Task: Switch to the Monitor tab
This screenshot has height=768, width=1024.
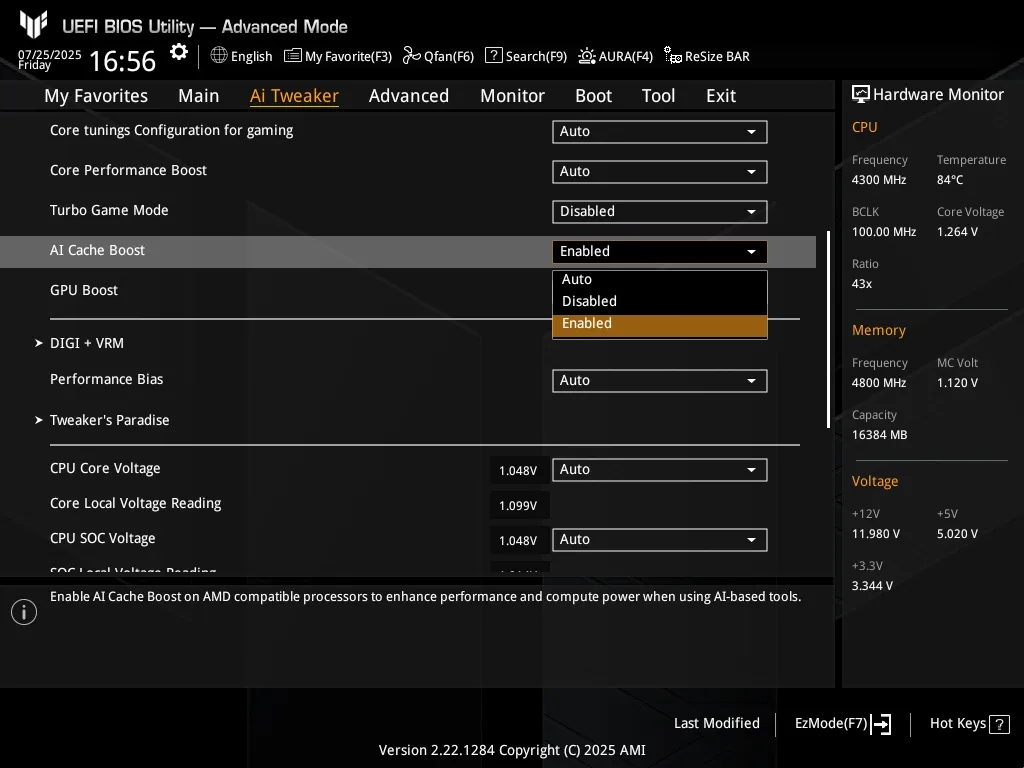Action: [512, 95]
